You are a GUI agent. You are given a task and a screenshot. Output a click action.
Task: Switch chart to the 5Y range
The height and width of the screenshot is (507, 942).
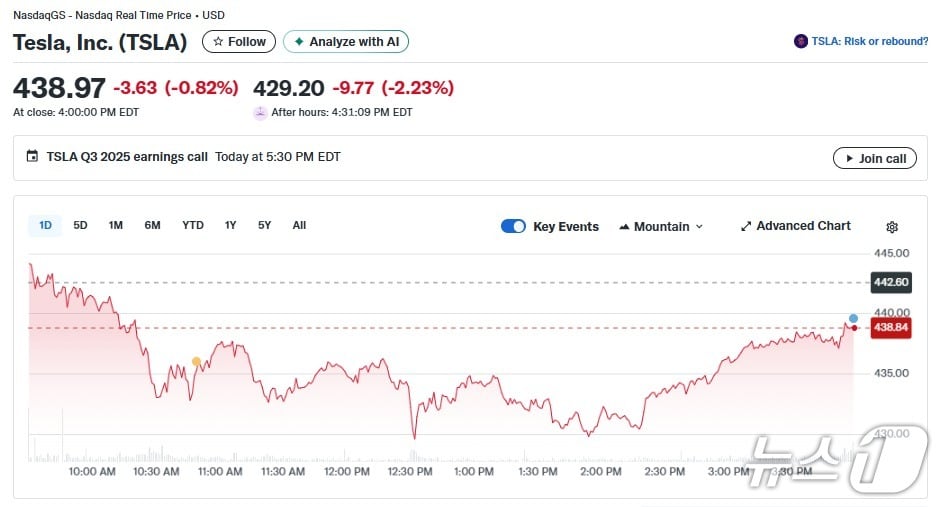[x=264, y=225]
